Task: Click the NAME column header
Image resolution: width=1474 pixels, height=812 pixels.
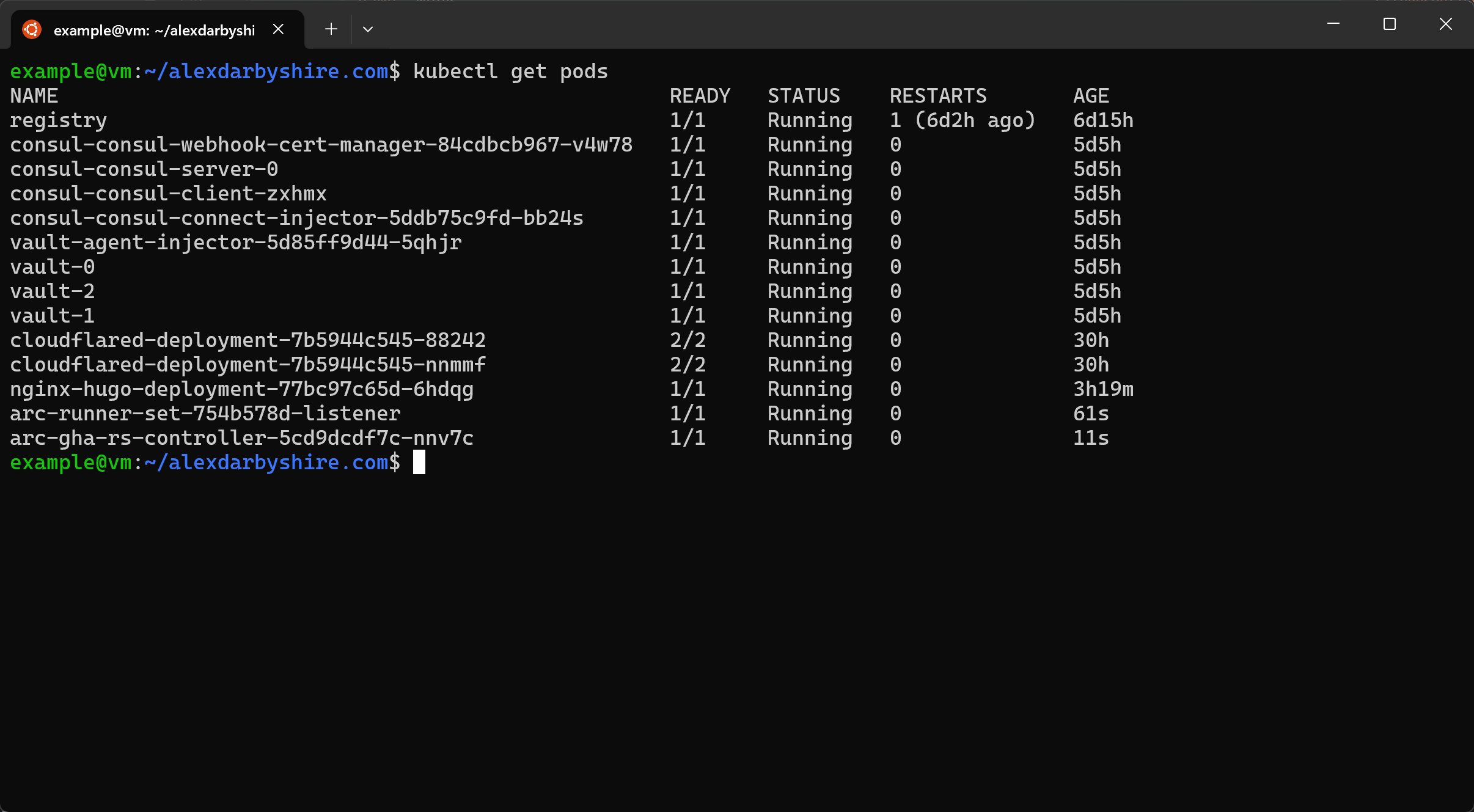Action: click(34, 96)
